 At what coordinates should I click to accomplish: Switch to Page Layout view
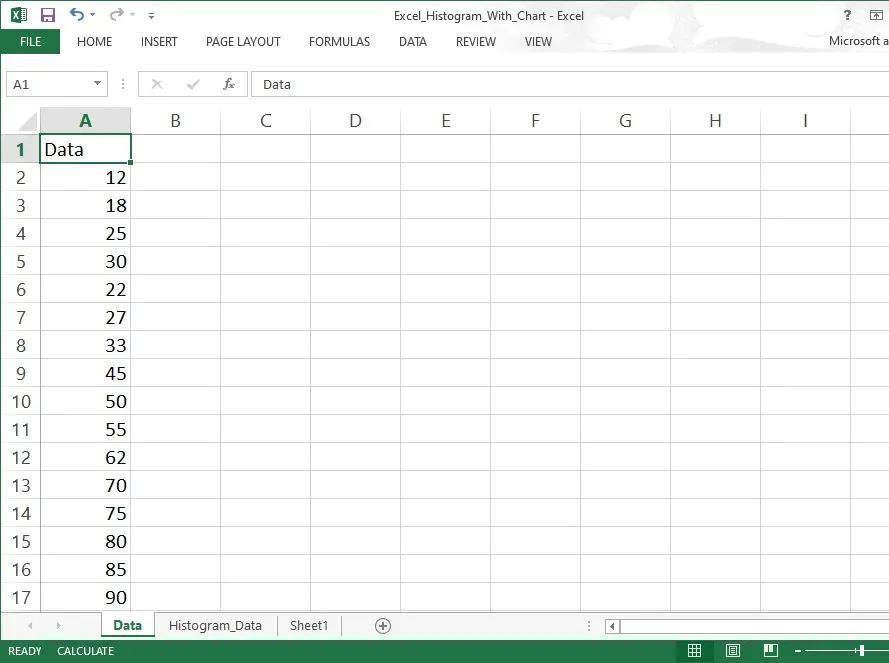tap(733, 651)
